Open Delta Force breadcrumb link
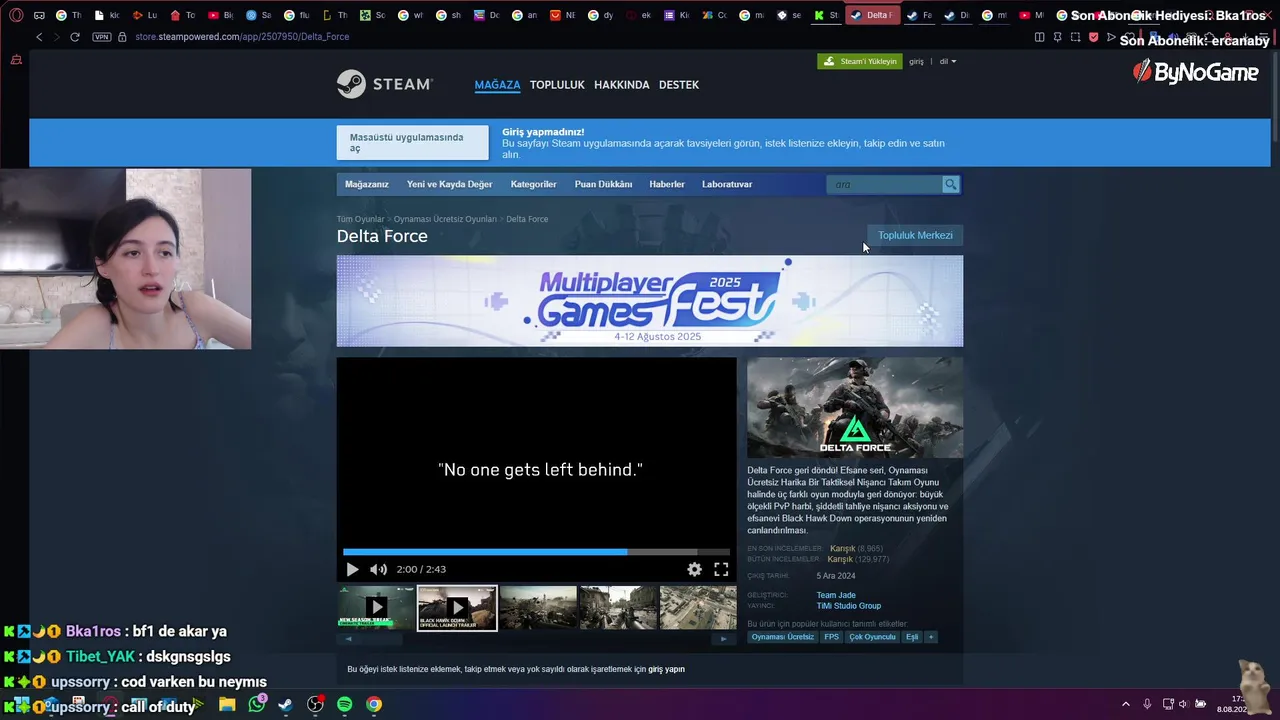 tap(527, 219)
